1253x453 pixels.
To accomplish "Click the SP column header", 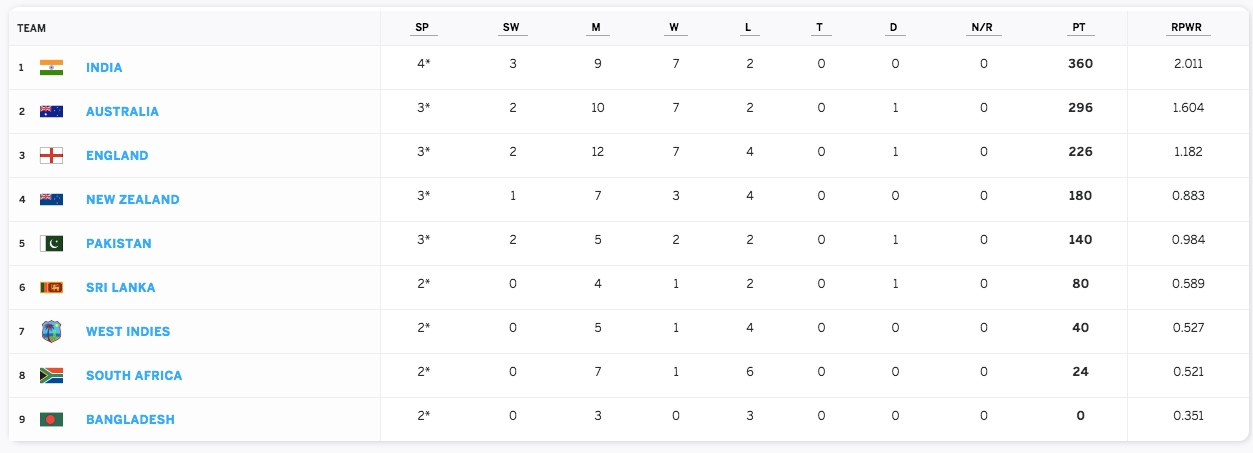I will 421,28.
